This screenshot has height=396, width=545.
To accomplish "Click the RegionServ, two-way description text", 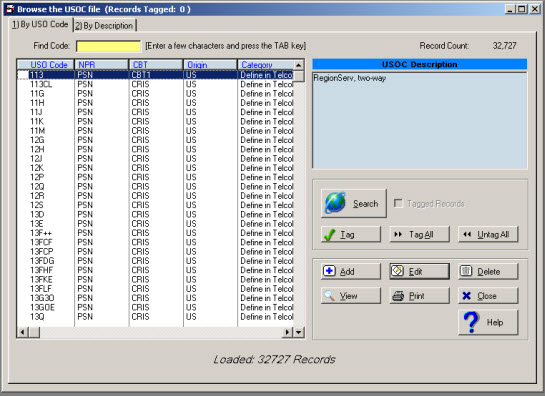I will [350, 78].
